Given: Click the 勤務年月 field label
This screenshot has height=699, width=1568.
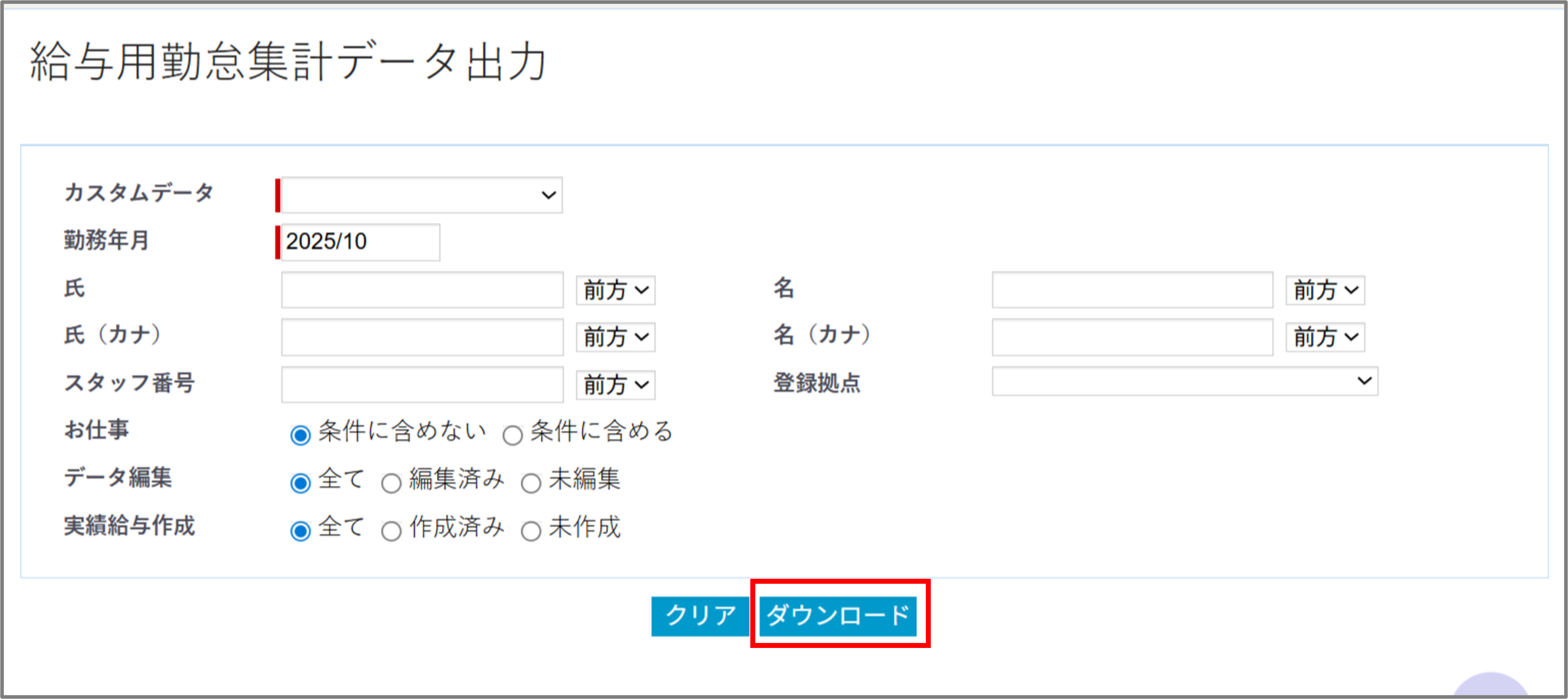Looking at the screenshot, I should 106,240.
